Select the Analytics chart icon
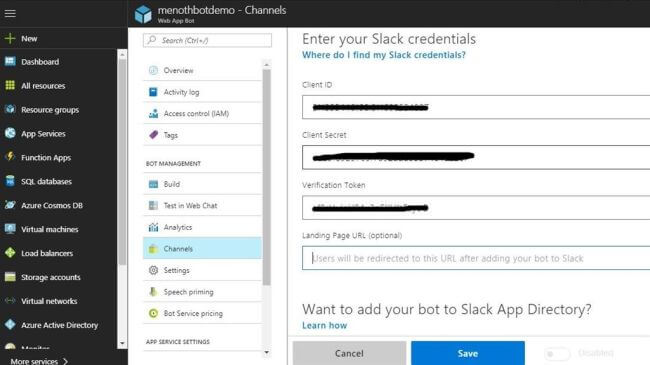This screenshot has width=650, height=365. [x=153, y=227]
